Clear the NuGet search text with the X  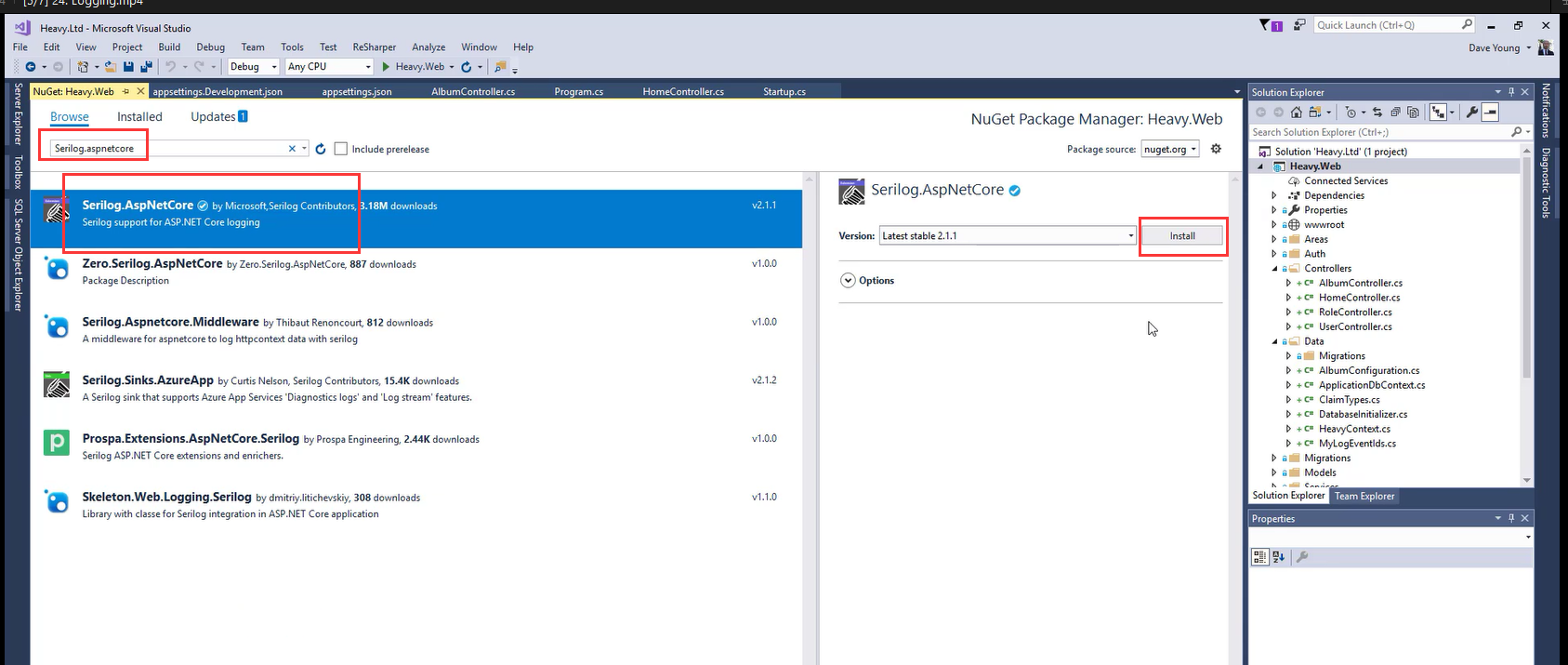pos(292,149)
